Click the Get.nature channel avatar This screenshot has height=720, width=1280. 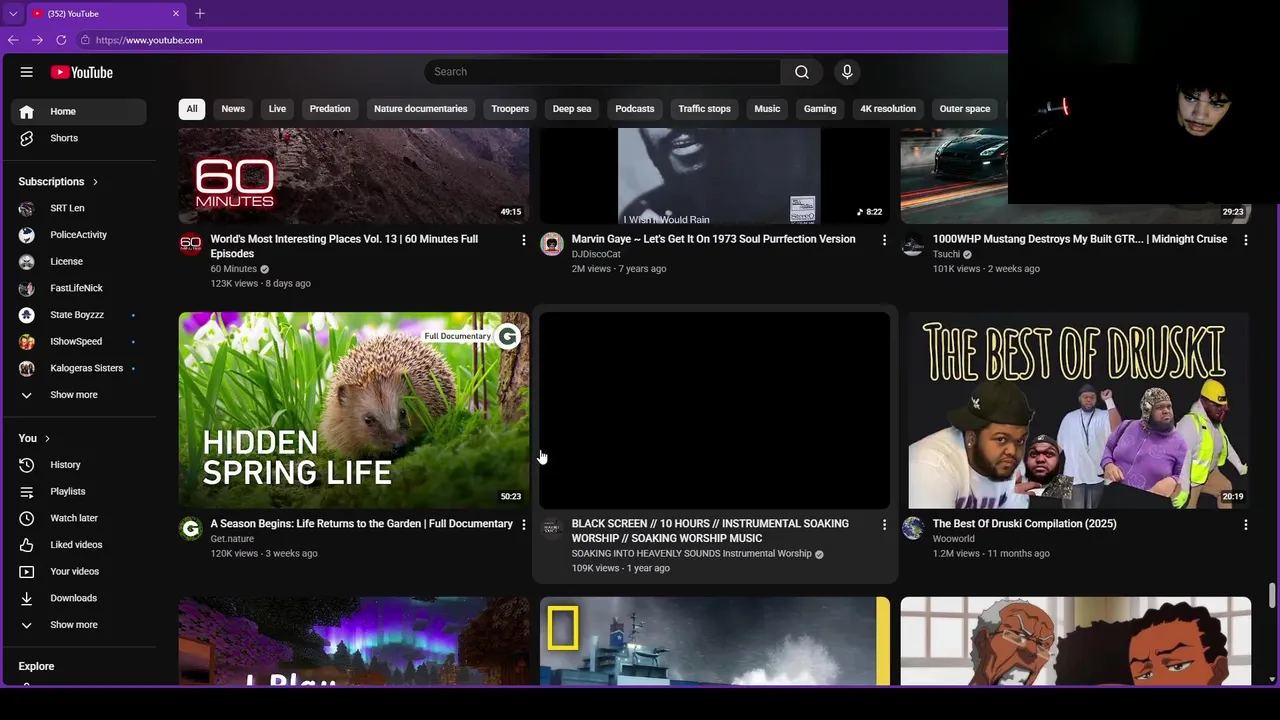[191, 529]
